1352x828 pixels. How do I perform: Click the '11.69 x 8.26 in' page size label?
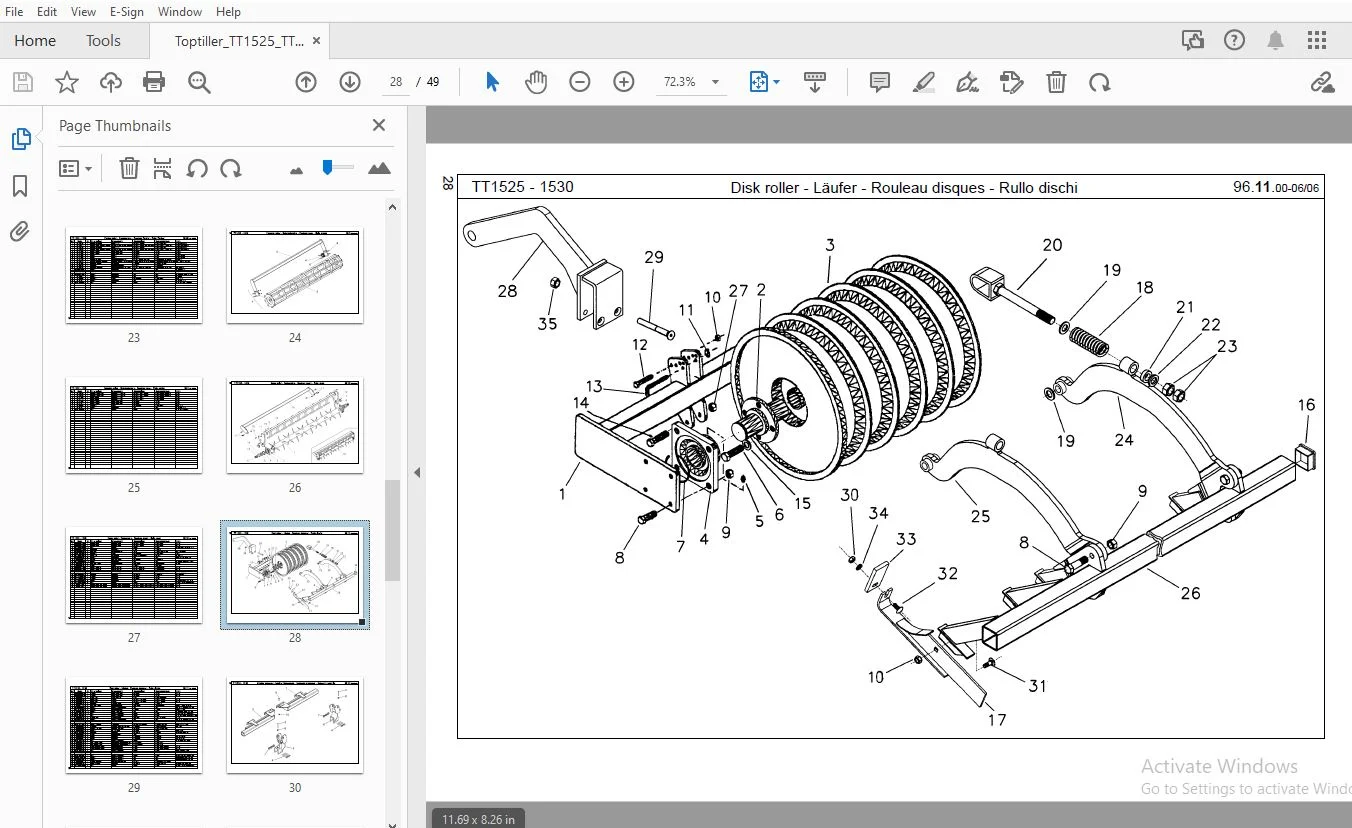[479, 819]
